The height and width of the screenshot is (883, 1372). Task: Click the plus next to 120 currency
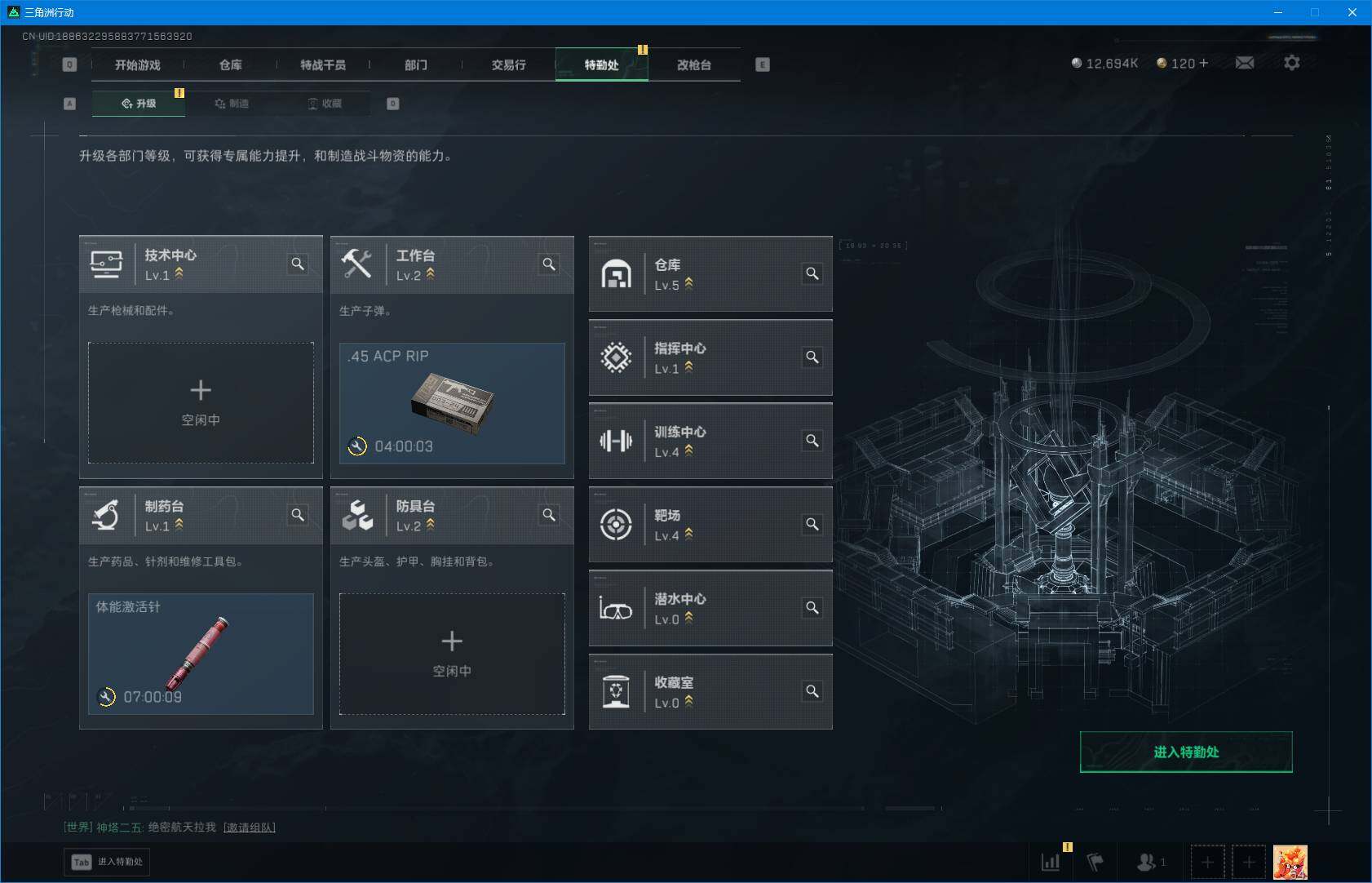[1204, 63]
